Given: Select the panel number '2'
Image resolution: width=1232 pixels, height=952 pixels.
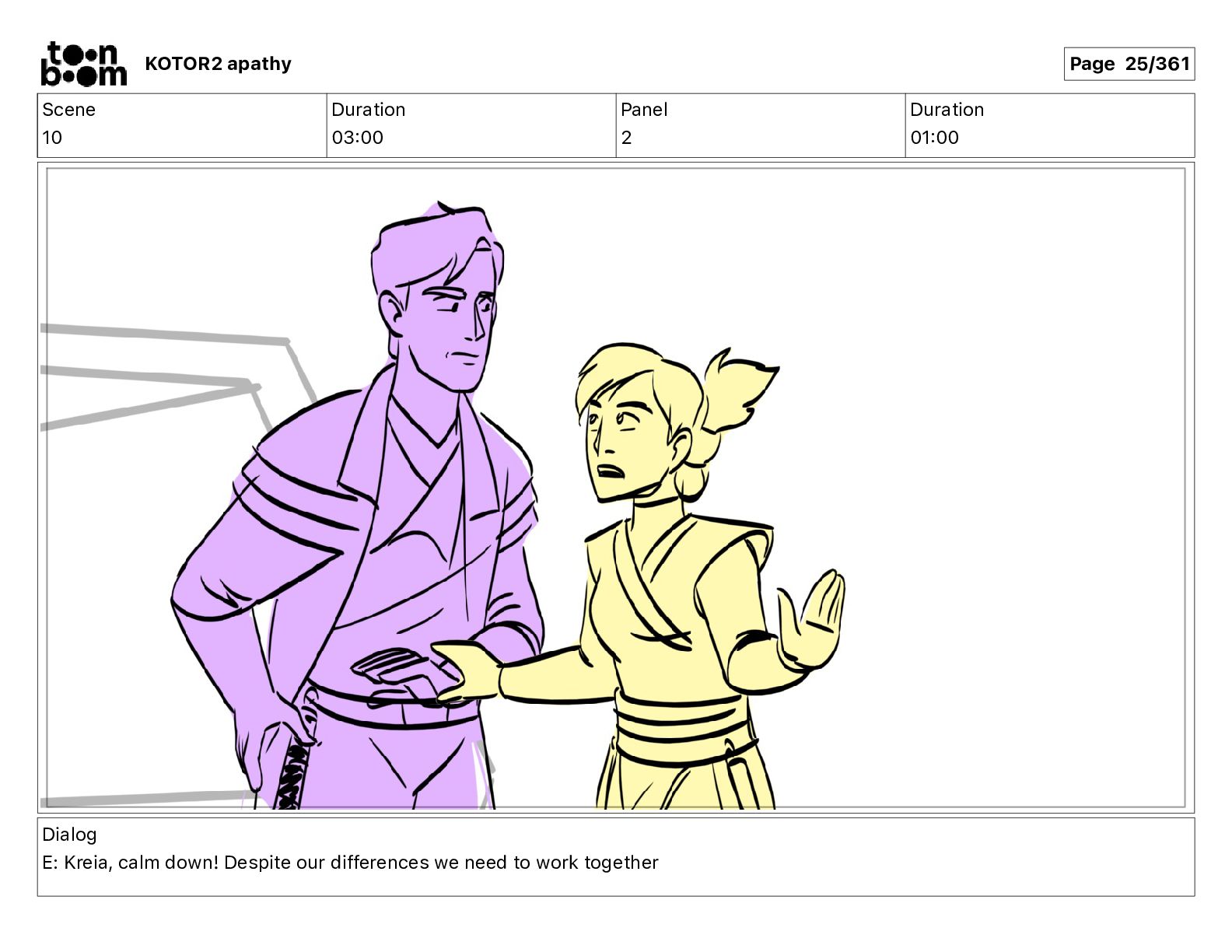Looking at the screenshot, I should [626, 138].
